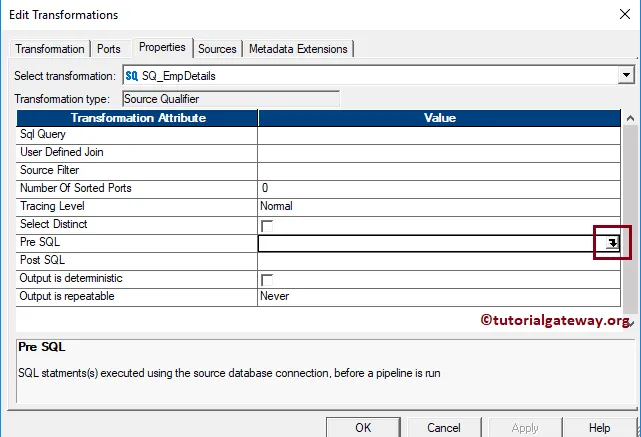Click the Source Filter value cell
Screen dimensions: 641x437
pyautogui.click(x=439, y=171)
